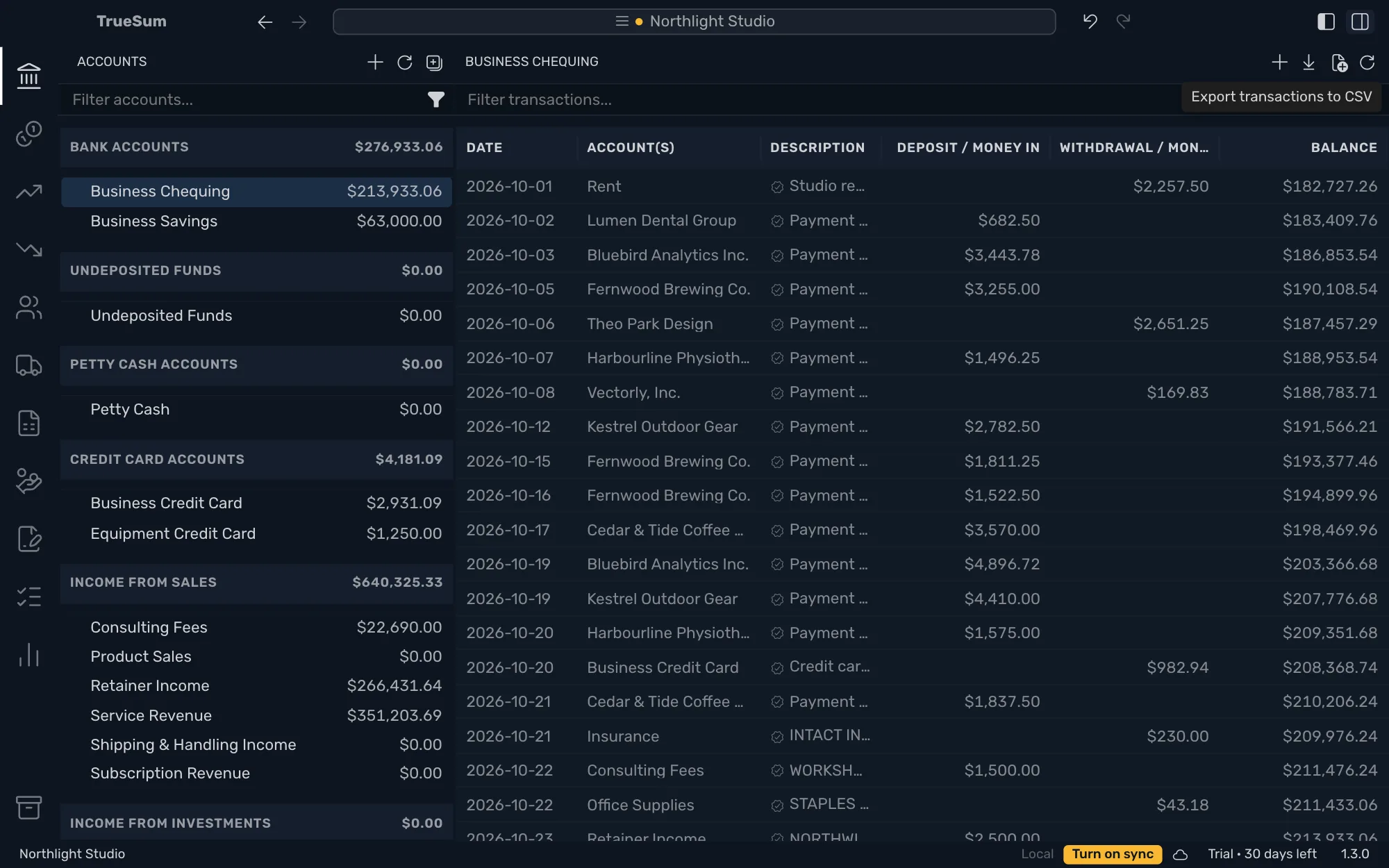Refresh the accounts list
This screenshot has height=868, width=1389.
404,62
